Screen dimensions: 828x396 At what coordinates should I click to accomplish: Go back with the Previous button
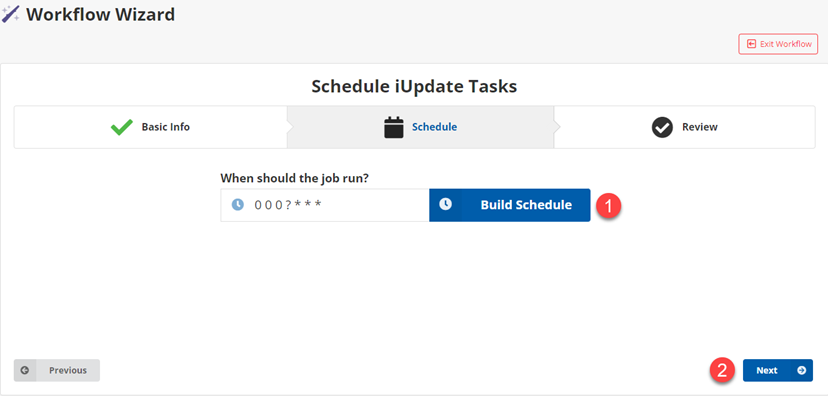(x=57, y=371)
